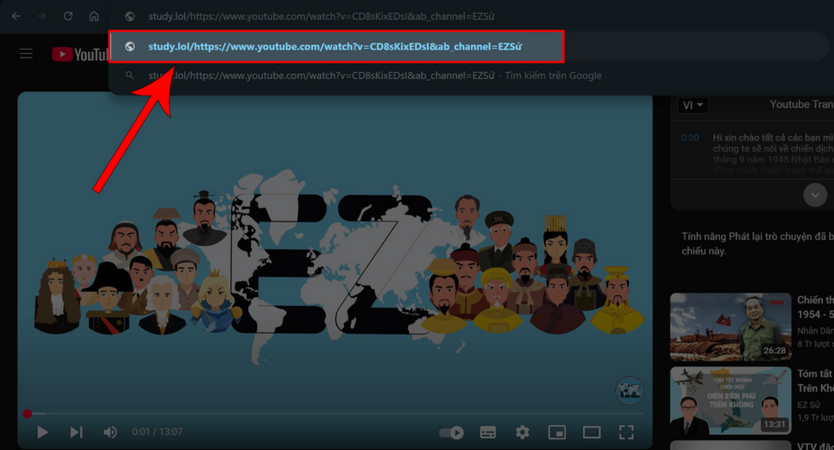Viewport: 834px width, 450px height.
Task: Mute the video volume
Action: [x=110, y=432]
